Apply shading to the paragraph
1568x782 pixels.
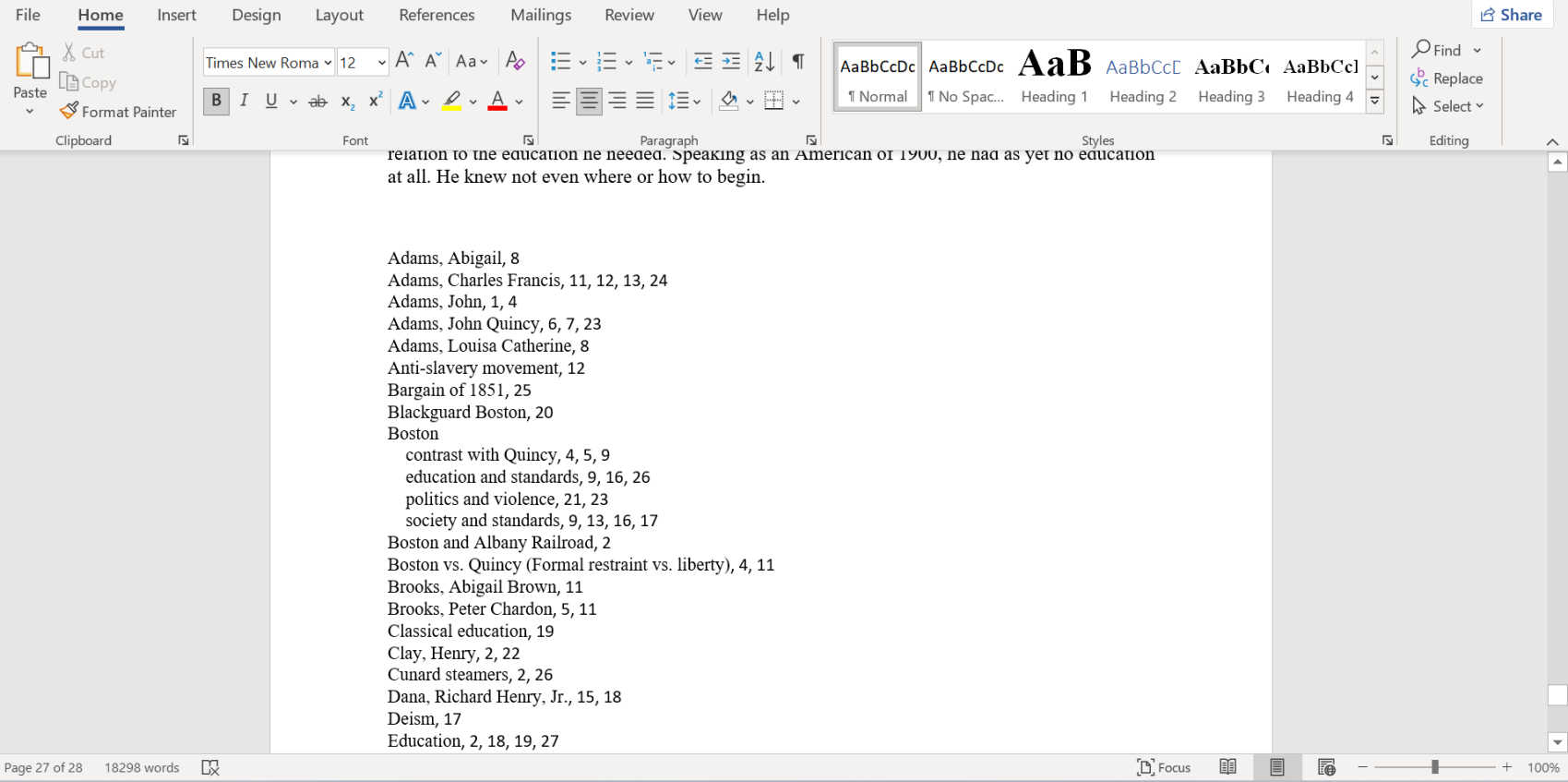[729, 101]
